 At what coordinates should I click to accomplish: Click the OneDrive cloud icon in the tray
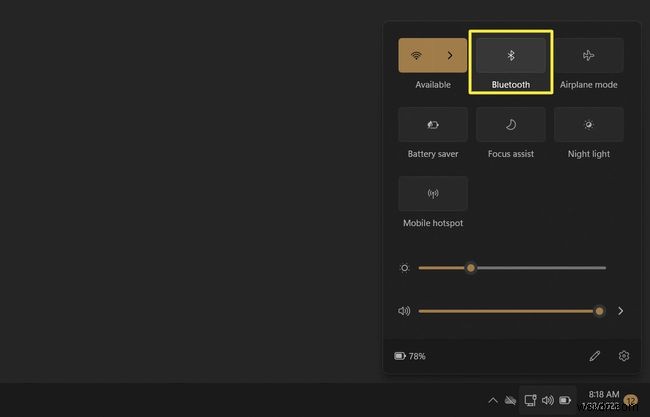coord(510,400)
